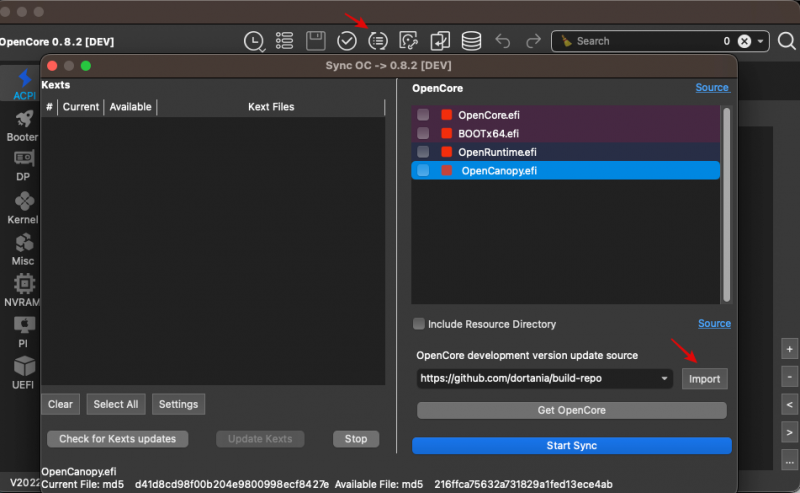This screenshot has height=493, width=800.
Task: Click the checkmark validate icon in toolbar
Action: (347, 41)
